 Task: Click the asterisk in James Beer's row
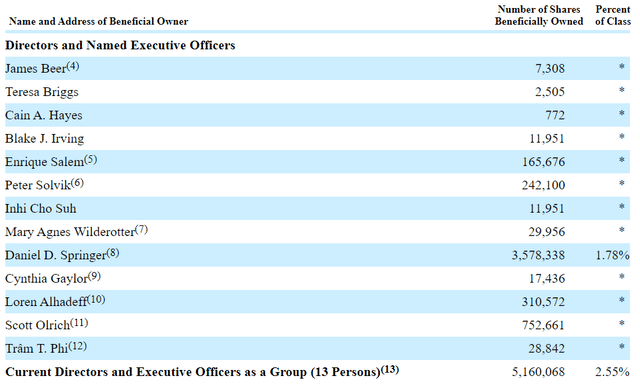coord(622,67)
